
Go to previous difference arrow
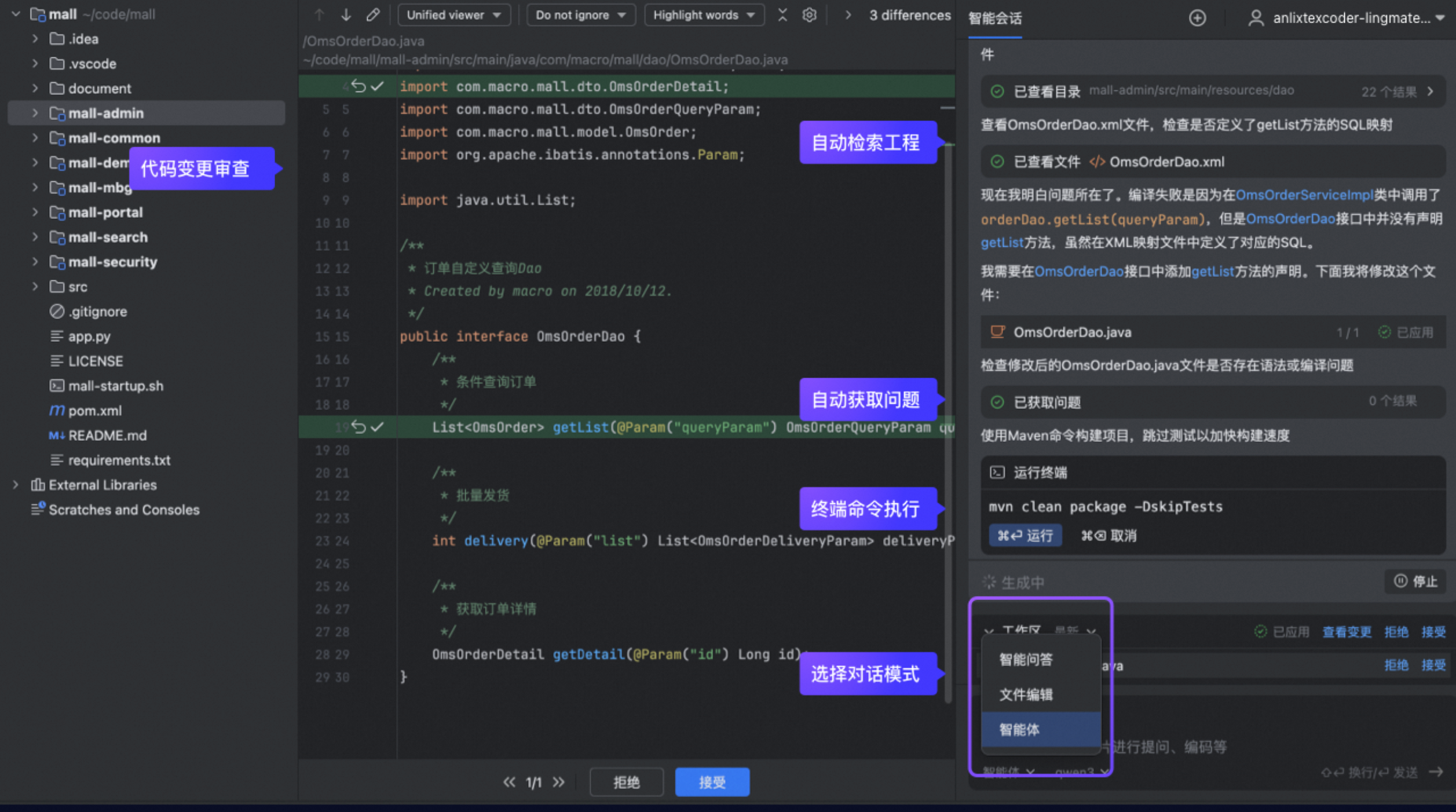point(319,15)
